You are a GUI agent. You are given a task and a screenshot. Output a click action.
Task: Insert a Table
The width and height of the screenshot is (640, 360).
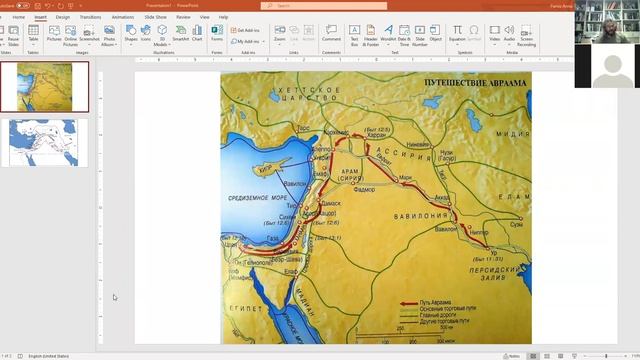click(33, 36)
